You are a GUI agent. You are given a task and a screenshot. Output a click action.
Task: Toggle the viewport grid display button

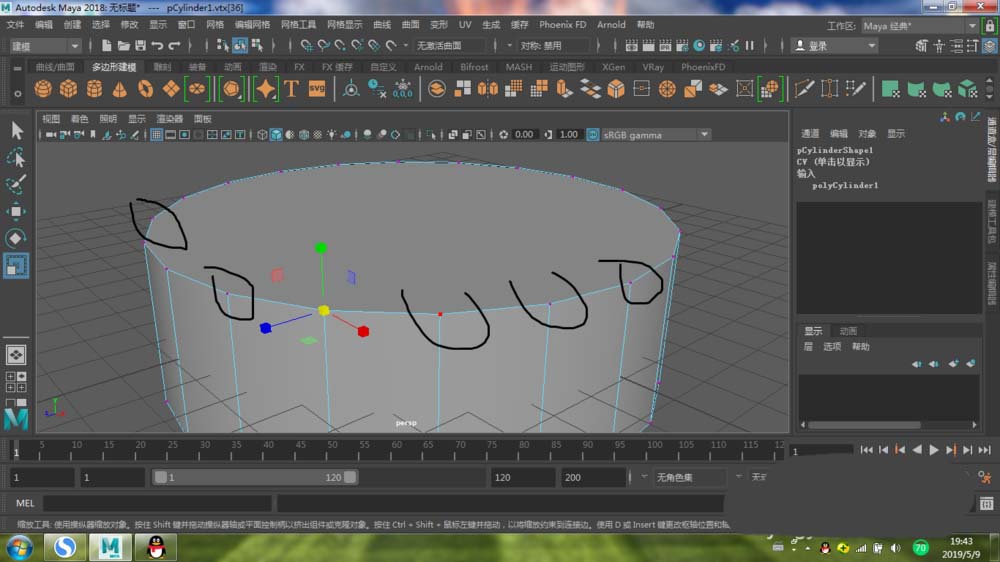156,135
